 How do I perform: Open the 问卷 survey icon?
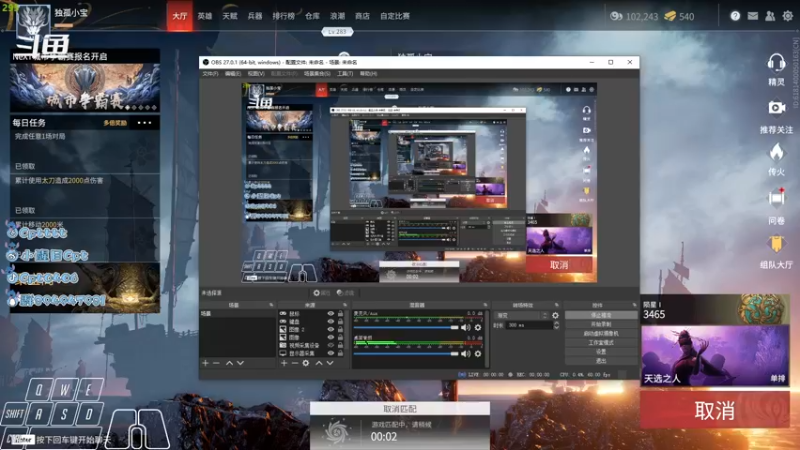coord(776,198)
